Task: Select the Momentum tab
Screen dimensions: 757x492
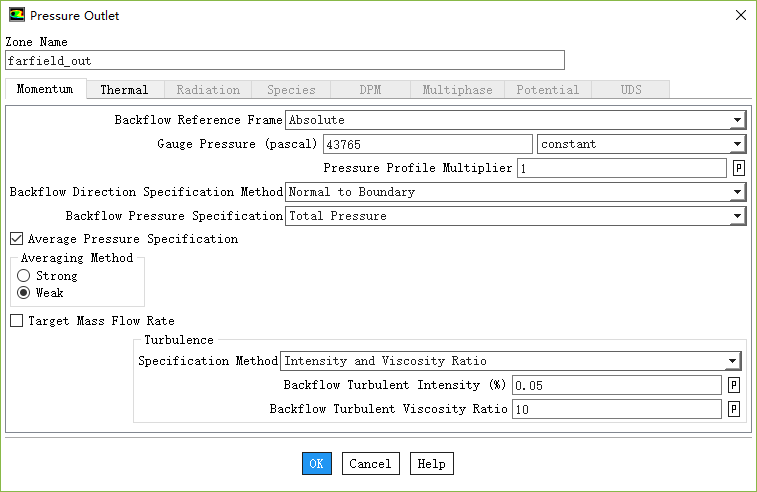Action: click(x=45, y=89)
